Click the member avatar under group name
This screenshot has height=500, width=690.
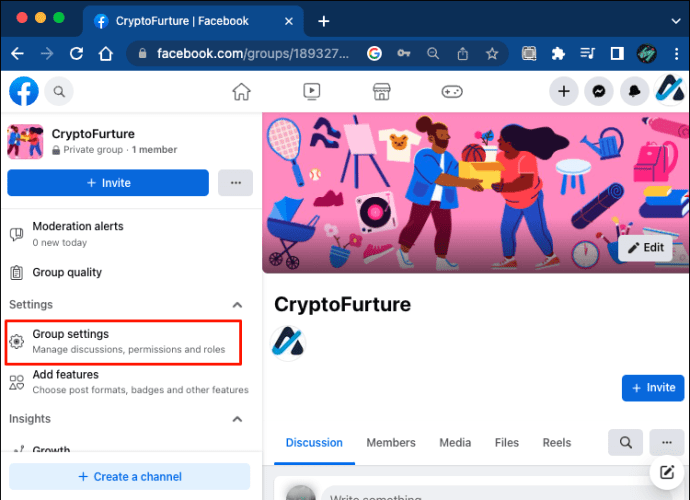coord(288,343)
